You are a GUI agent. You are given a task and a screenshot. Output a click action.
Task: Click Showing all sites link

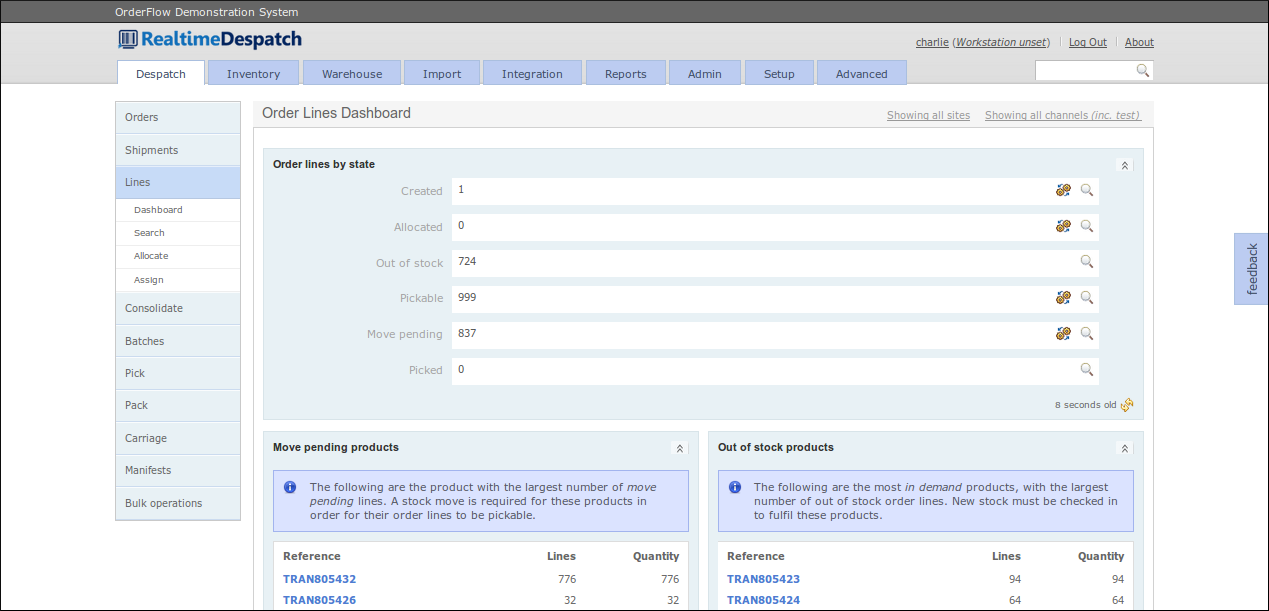click(928, 115)
